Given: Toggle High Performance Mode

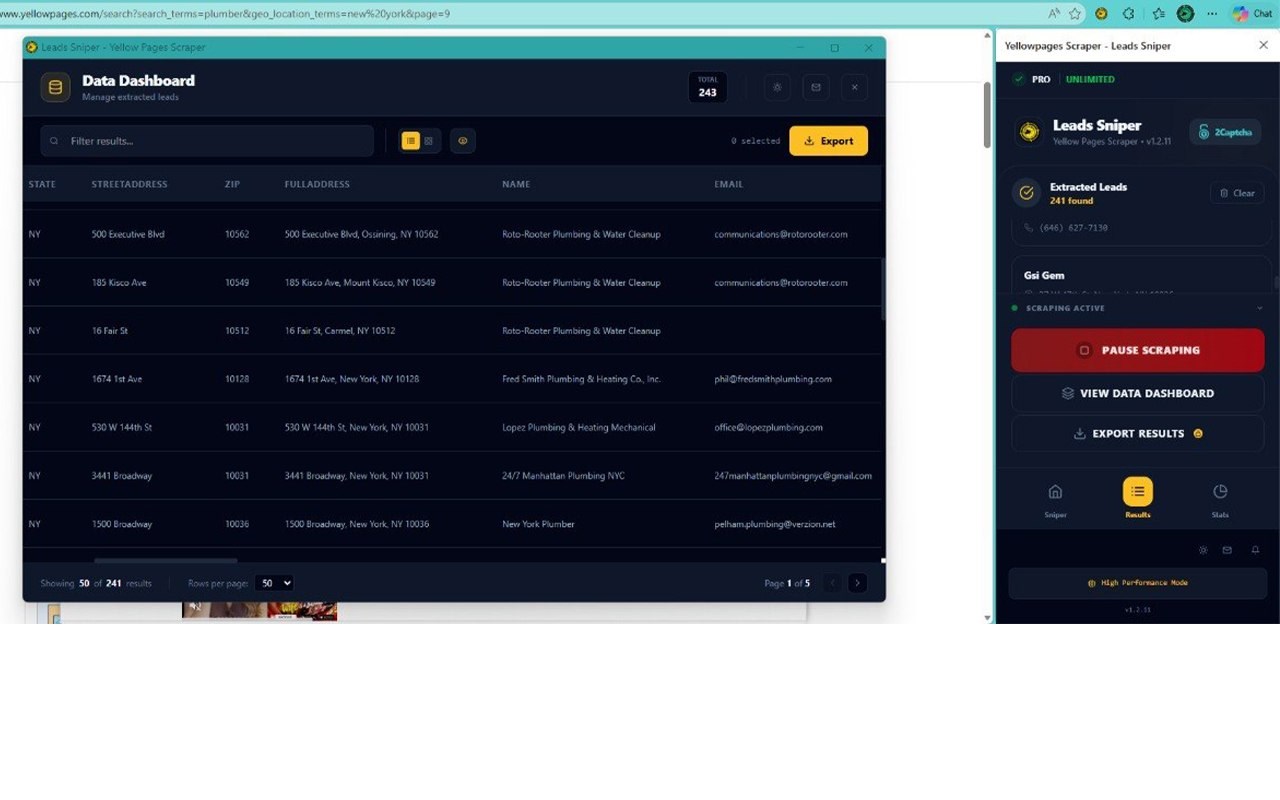Looking at the screenshot, I should click(x=1138, y=583).
